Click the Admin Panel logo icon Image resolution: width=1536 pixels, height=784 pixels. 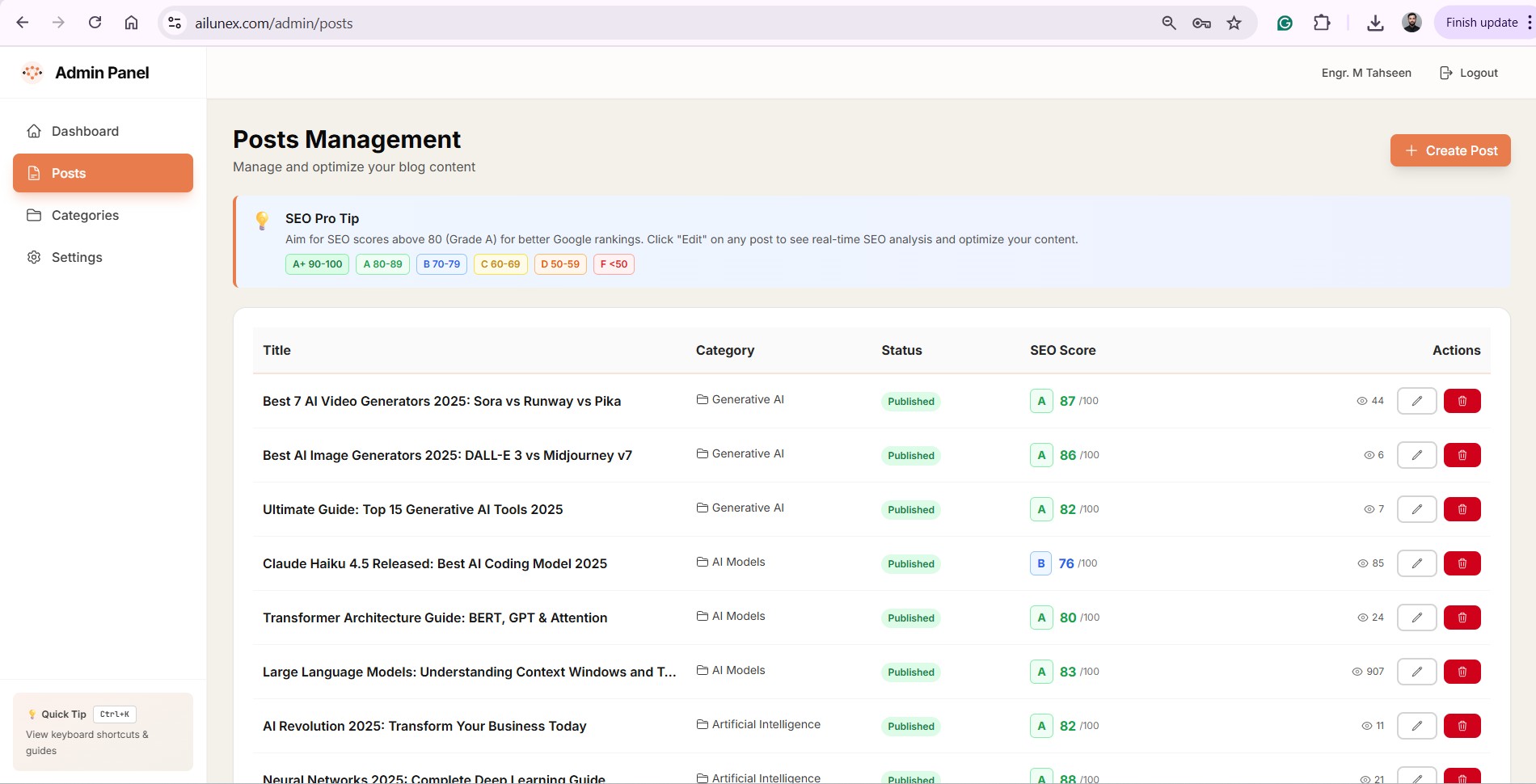[x=32, y=73]
